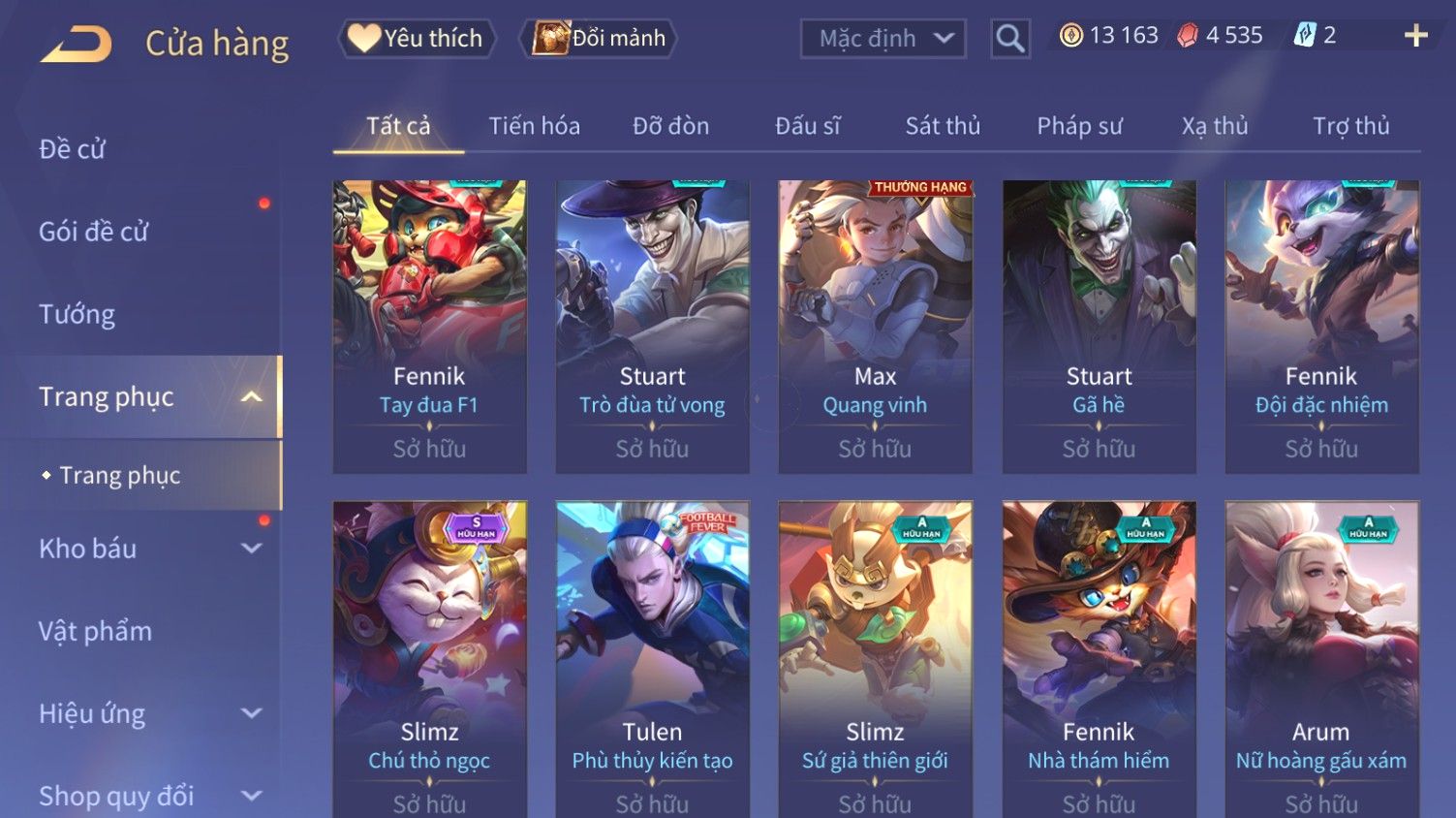The height and width of the screenshot is (818, 1456).
Task: Click the red ruby currency icon
Action: pos(1187,36)
